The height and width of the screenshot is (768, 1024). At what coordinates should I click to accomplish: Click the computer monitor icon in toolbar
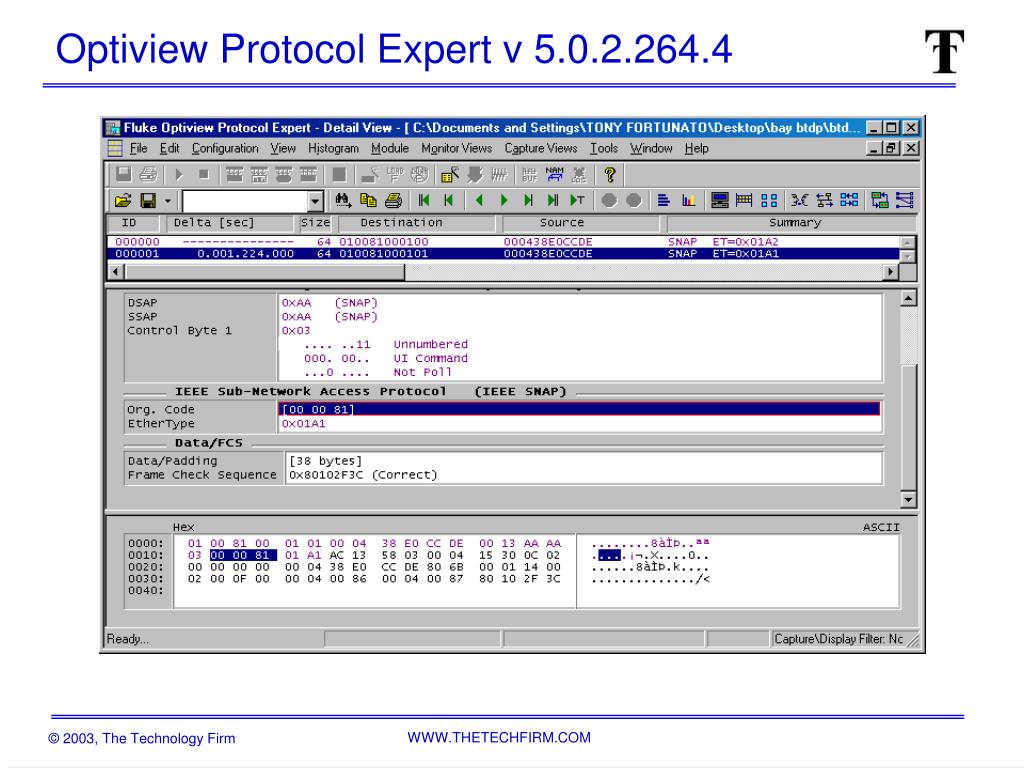pos(720,200)
